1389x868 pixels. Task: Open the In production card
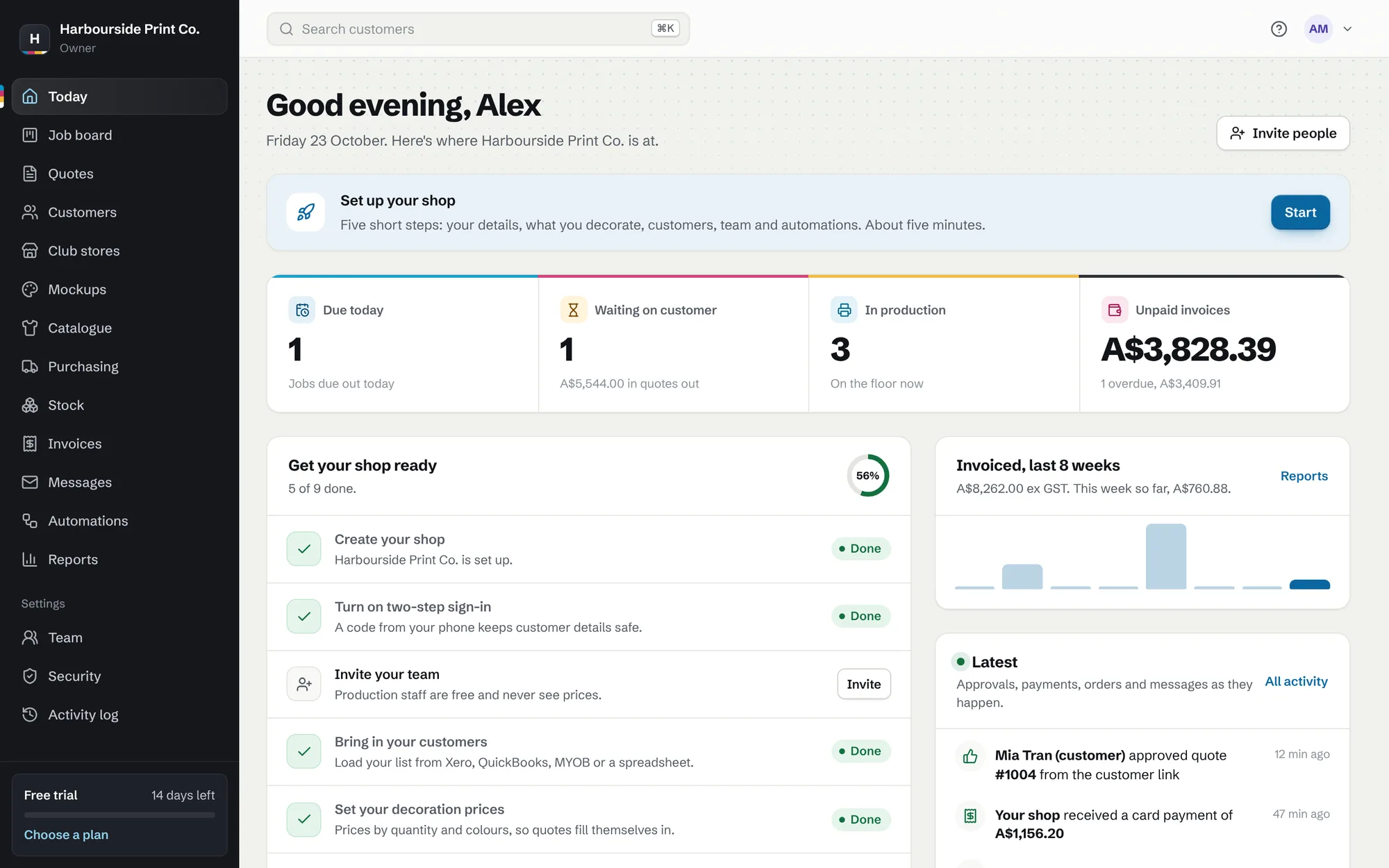coord(944,344)
